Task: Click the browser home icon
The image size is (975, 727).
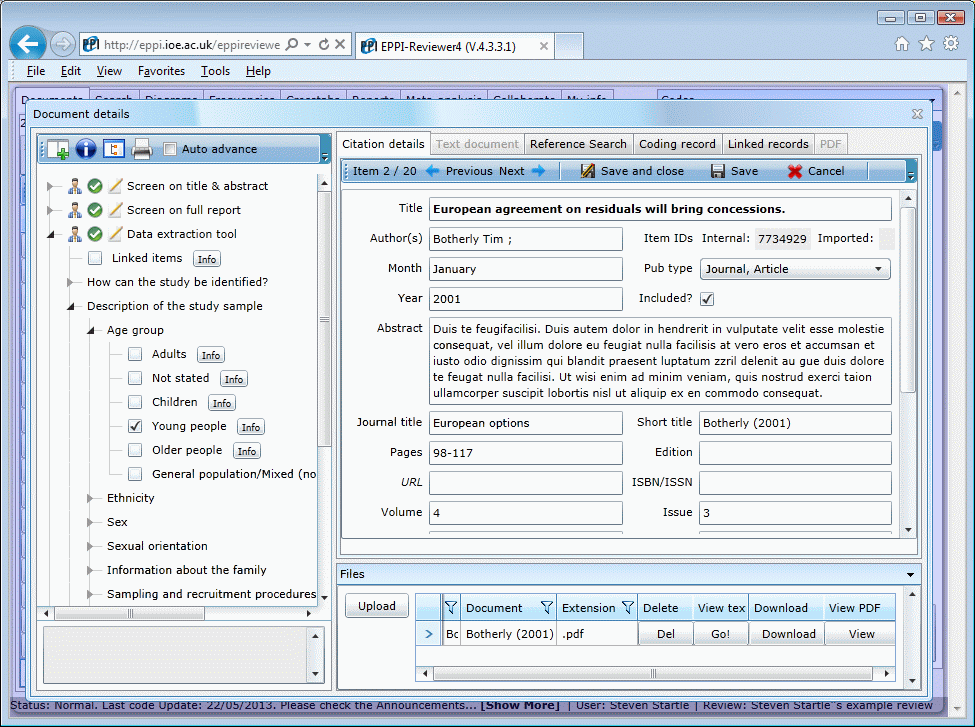Action: click(902, 44)
